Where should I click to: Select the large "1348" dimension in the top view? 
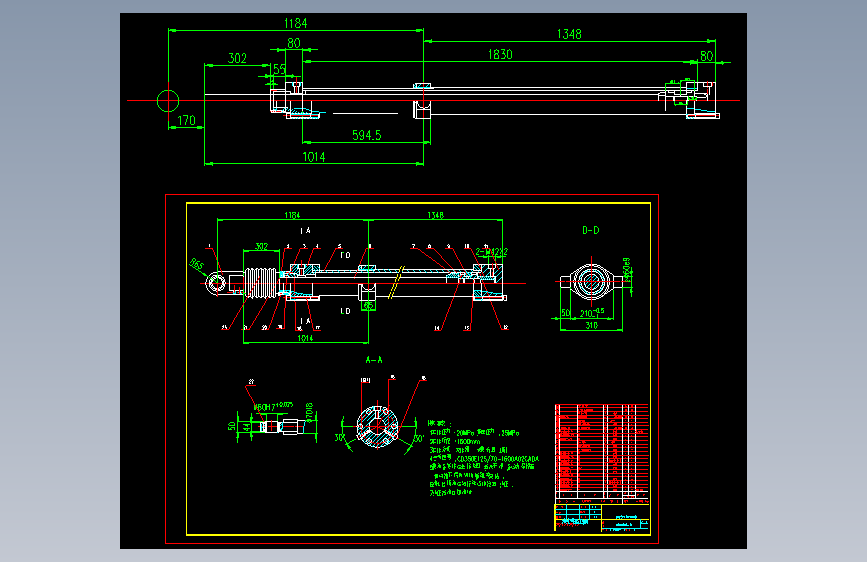pos(569,34)
